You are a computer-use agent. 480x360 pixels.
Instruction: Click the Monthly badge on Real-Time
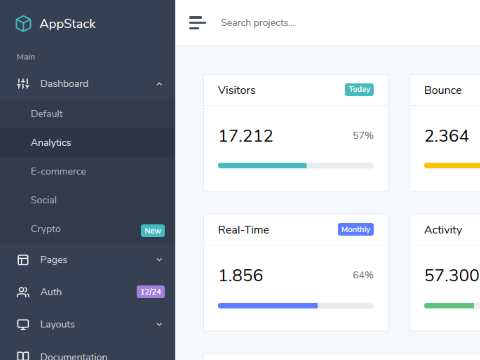coord(356,229)
